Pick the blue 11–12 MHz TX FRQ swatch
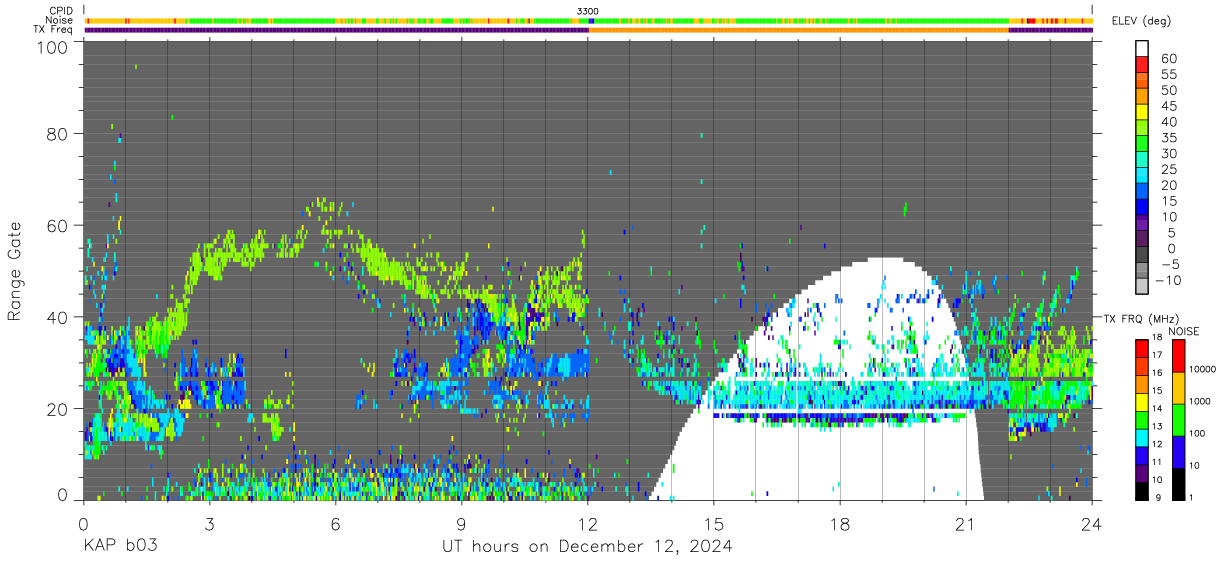Image resolution: width=1228 pixels, height=567 pixels. [1142, 455]
